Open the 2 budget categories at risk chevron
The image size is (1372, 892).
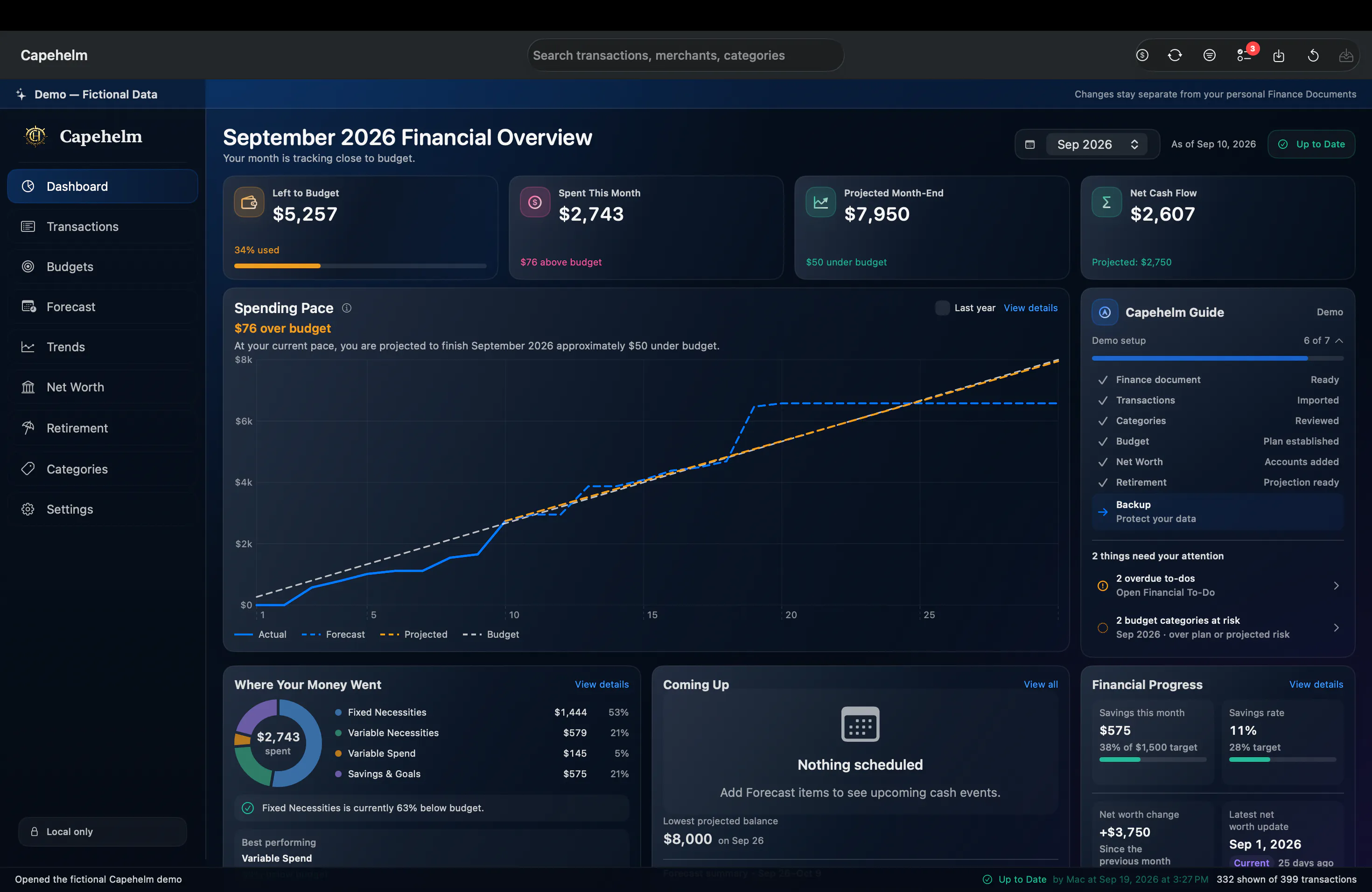1336,627
